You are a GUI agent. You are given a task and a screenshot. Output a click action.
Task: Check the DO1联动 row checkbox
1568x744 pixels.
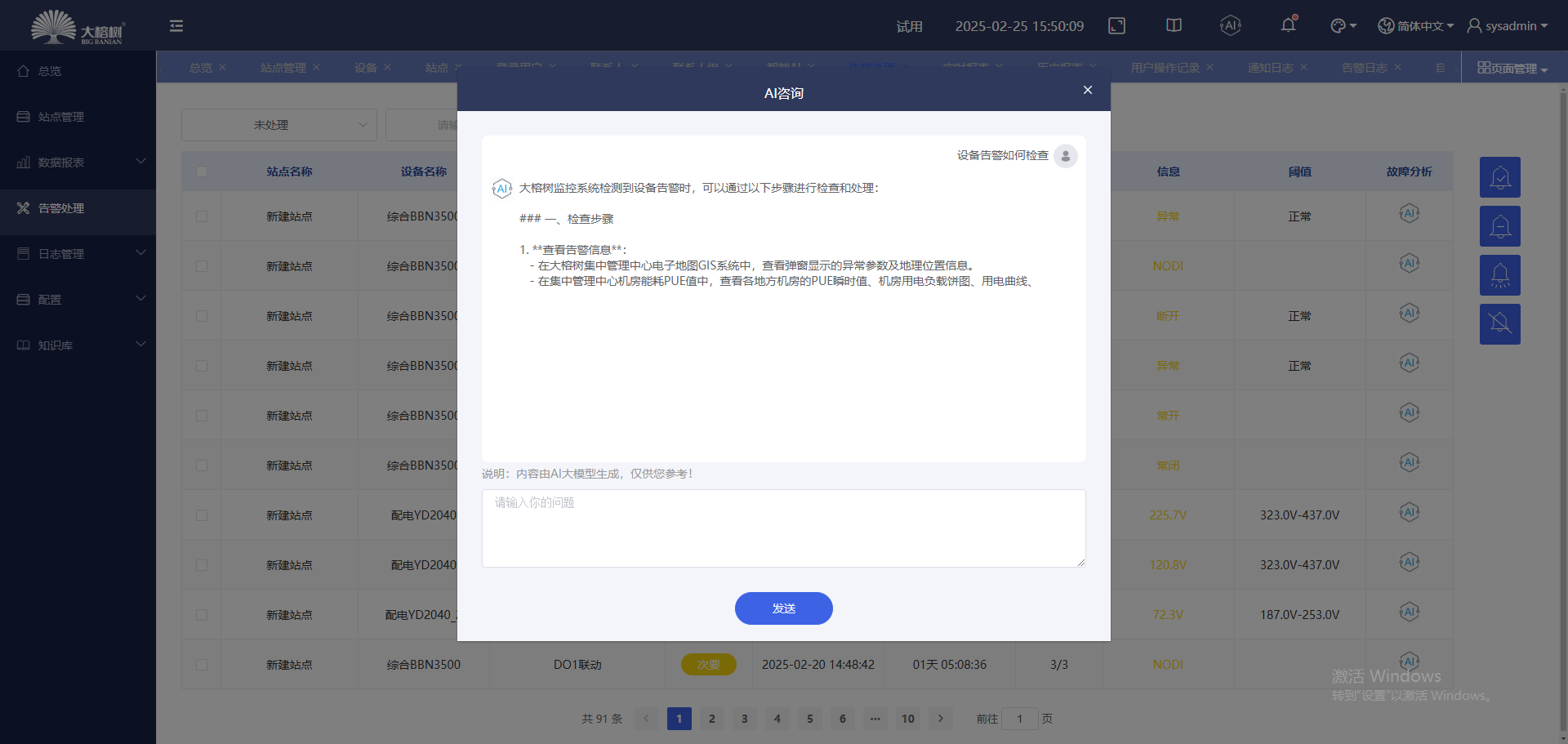pyautogui.click(x=202, y=665)
